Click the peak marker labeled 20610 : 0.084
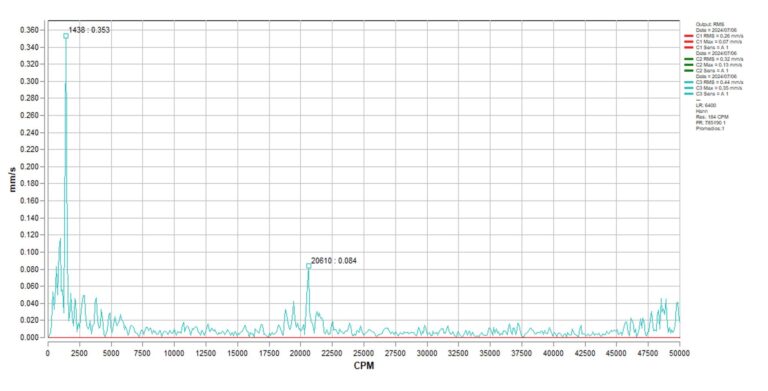This screenshot has height=391, width=768. [309, 266]
